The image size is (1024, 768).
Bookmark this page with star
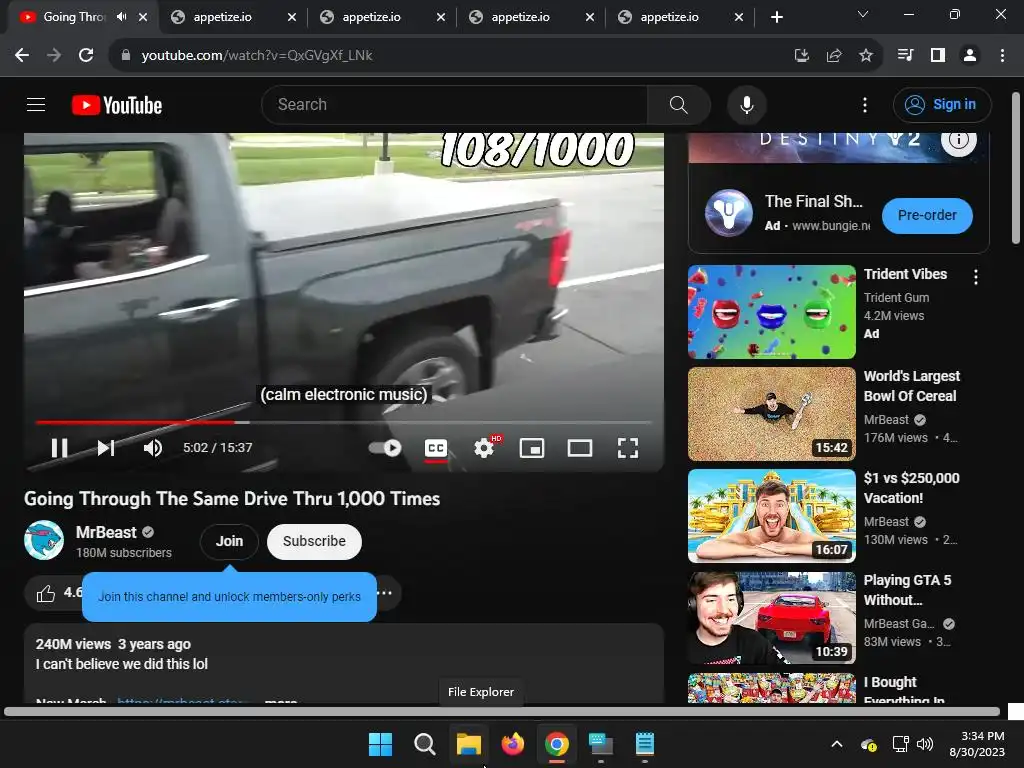[866, 56]
